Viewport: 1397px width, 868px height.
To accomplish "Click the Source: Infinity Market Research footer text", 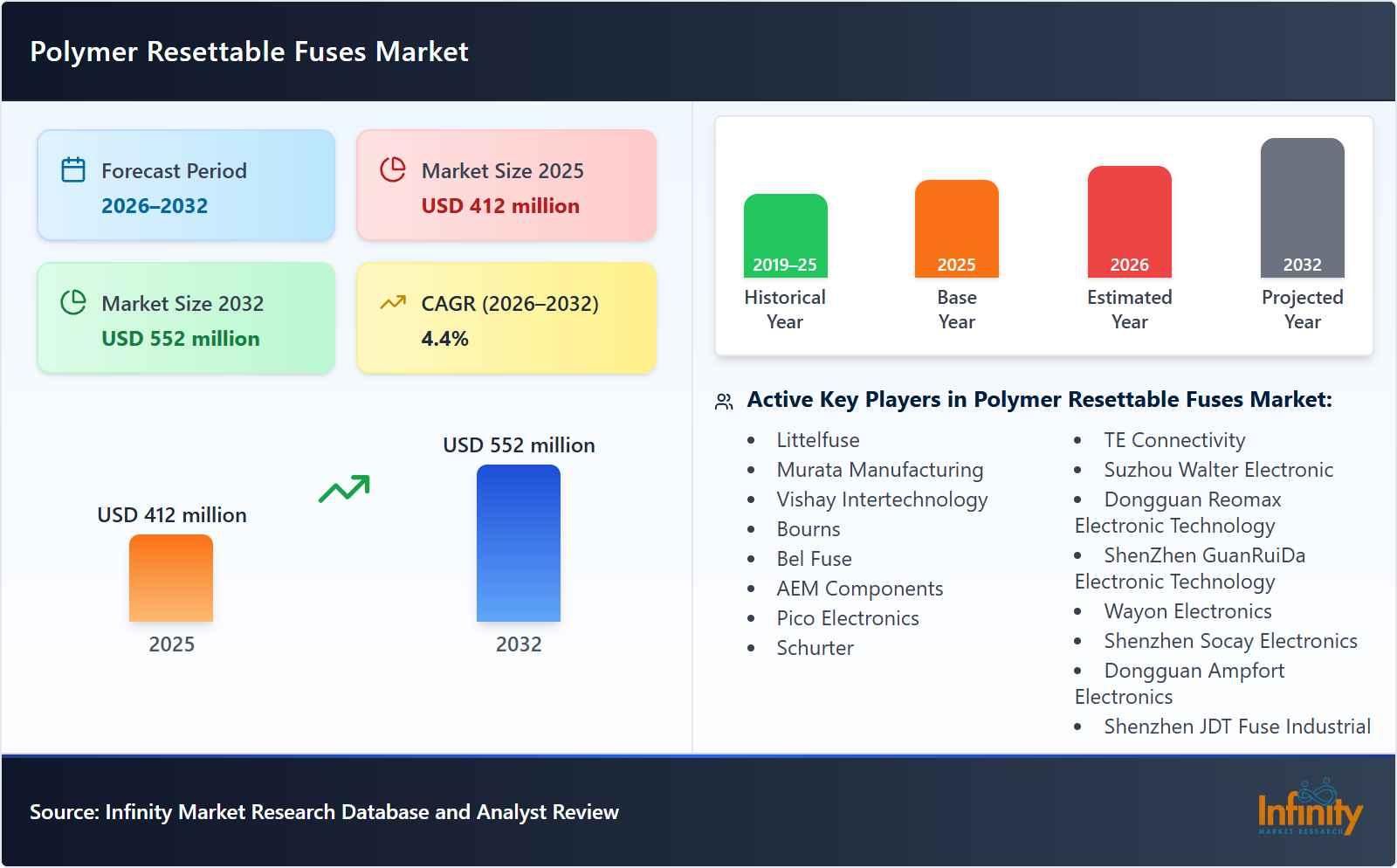I will (x=324, y=812).
